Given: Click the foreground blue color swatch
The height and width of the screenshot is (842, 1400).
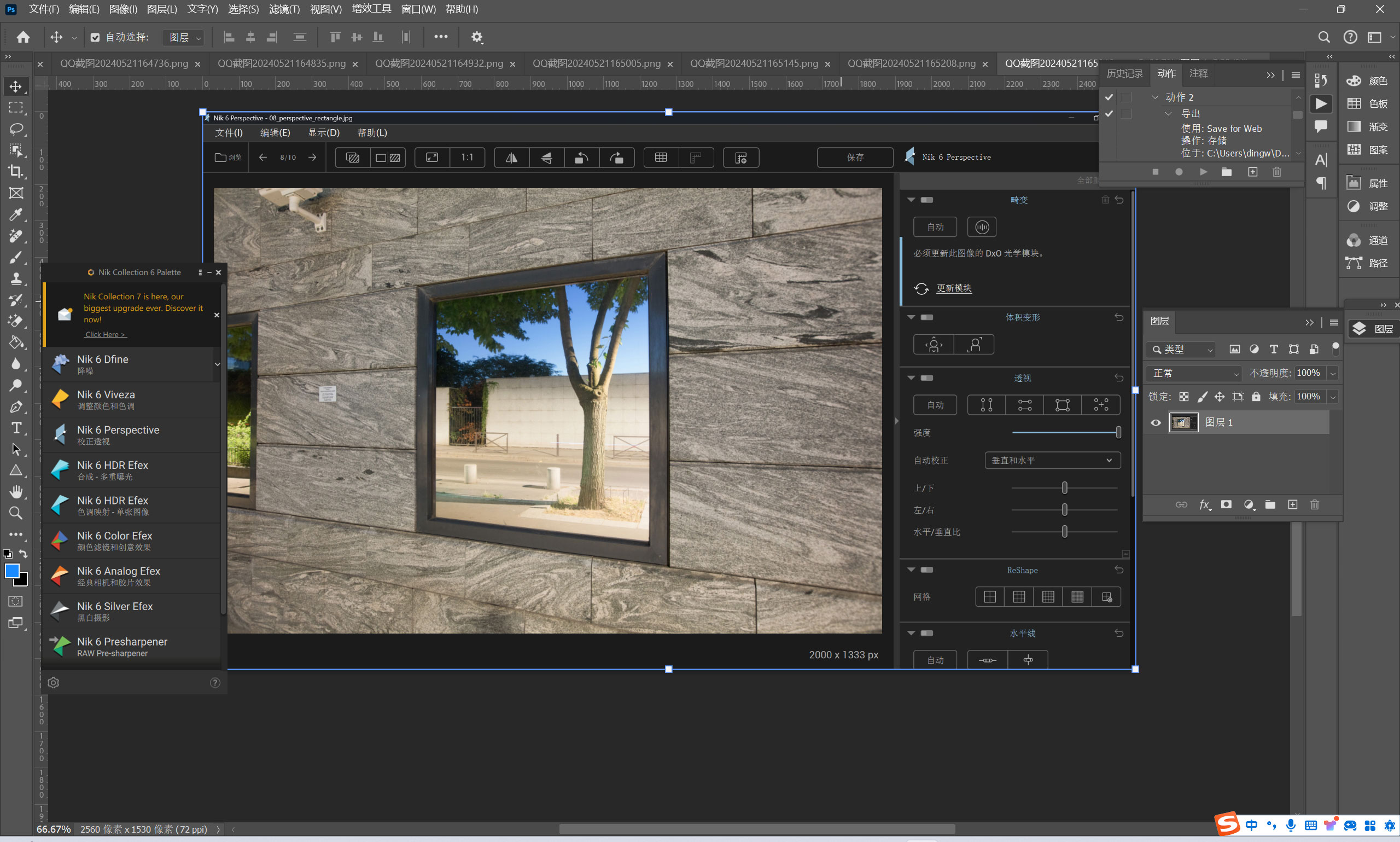Looking at the screenshot, I should coord(11,570).
